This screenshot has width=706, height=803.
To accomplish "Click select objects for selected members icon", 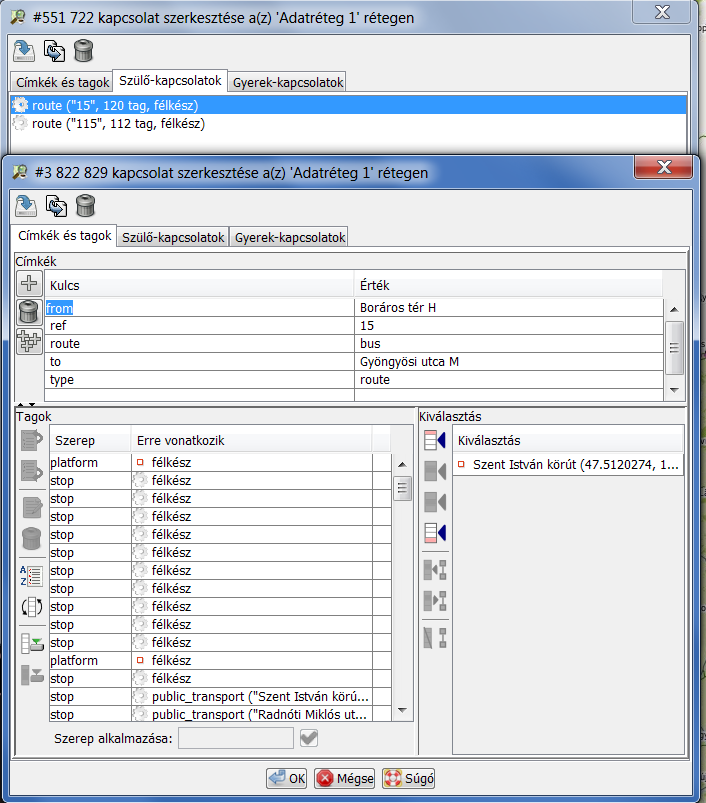I will [x=435, y=601].
